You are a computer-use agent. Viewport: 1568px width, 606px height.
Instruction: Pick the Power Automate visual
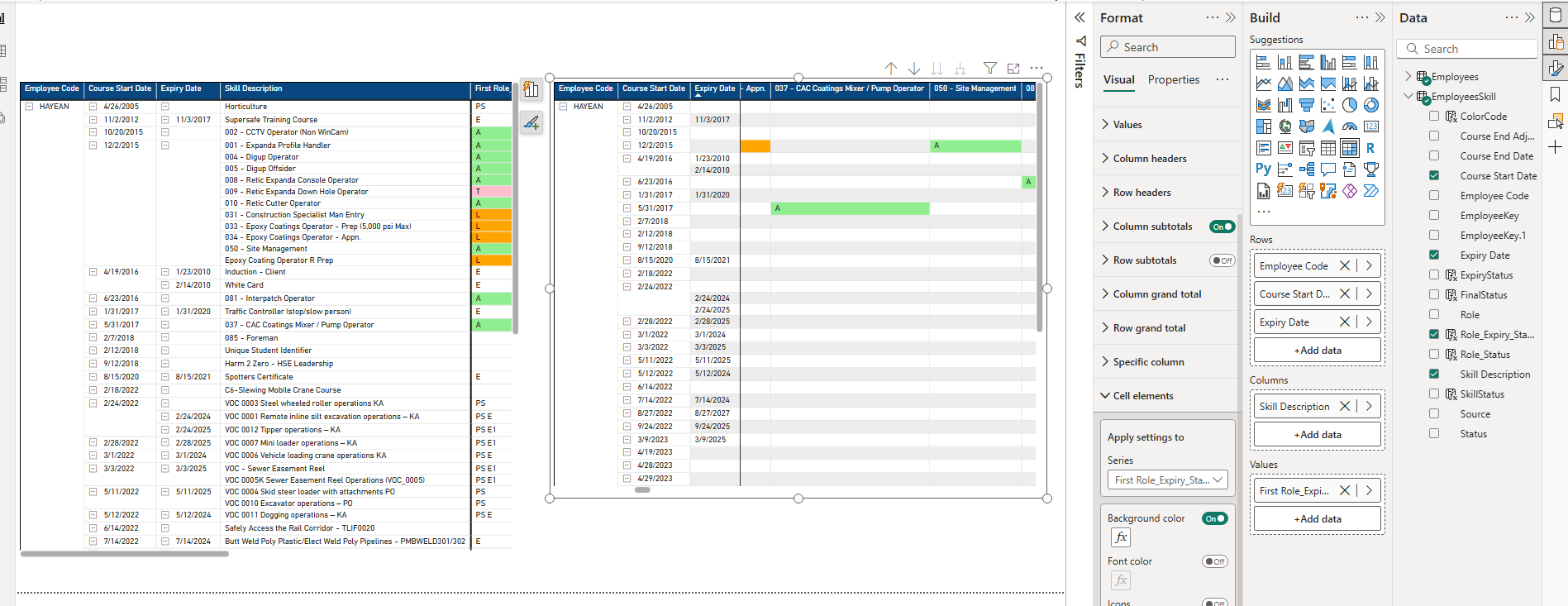coord(1371,191)
